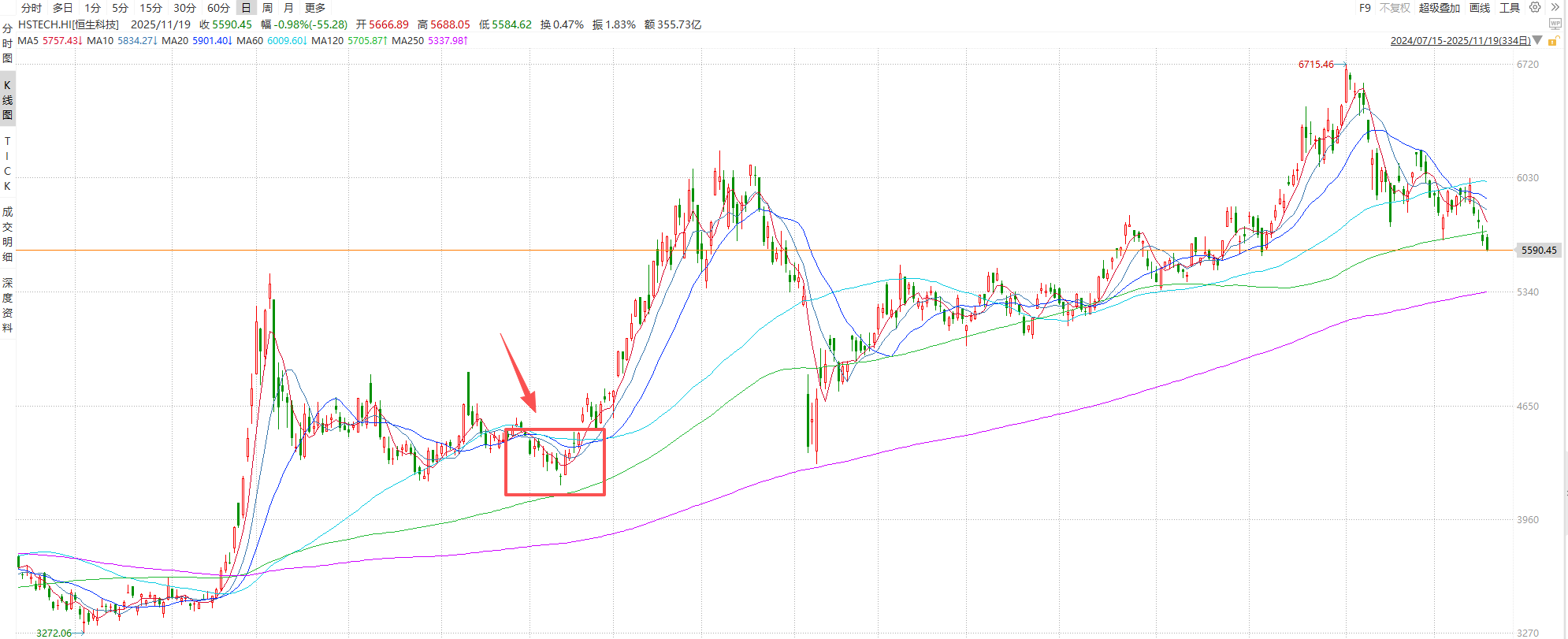This screenshot has height=639, width=1568.
Task: Click peak label 6715.46 on chart
Action: tap(1316, 65)
